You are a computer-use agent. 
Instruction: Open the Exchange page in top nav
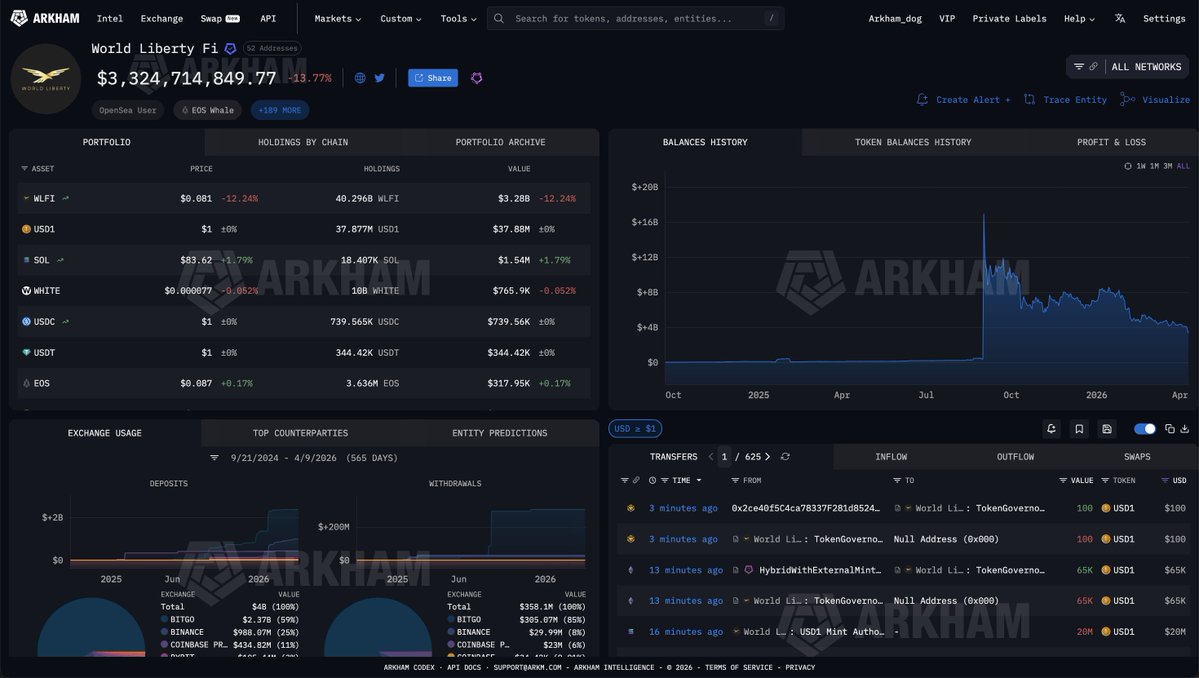click(161, 18)
